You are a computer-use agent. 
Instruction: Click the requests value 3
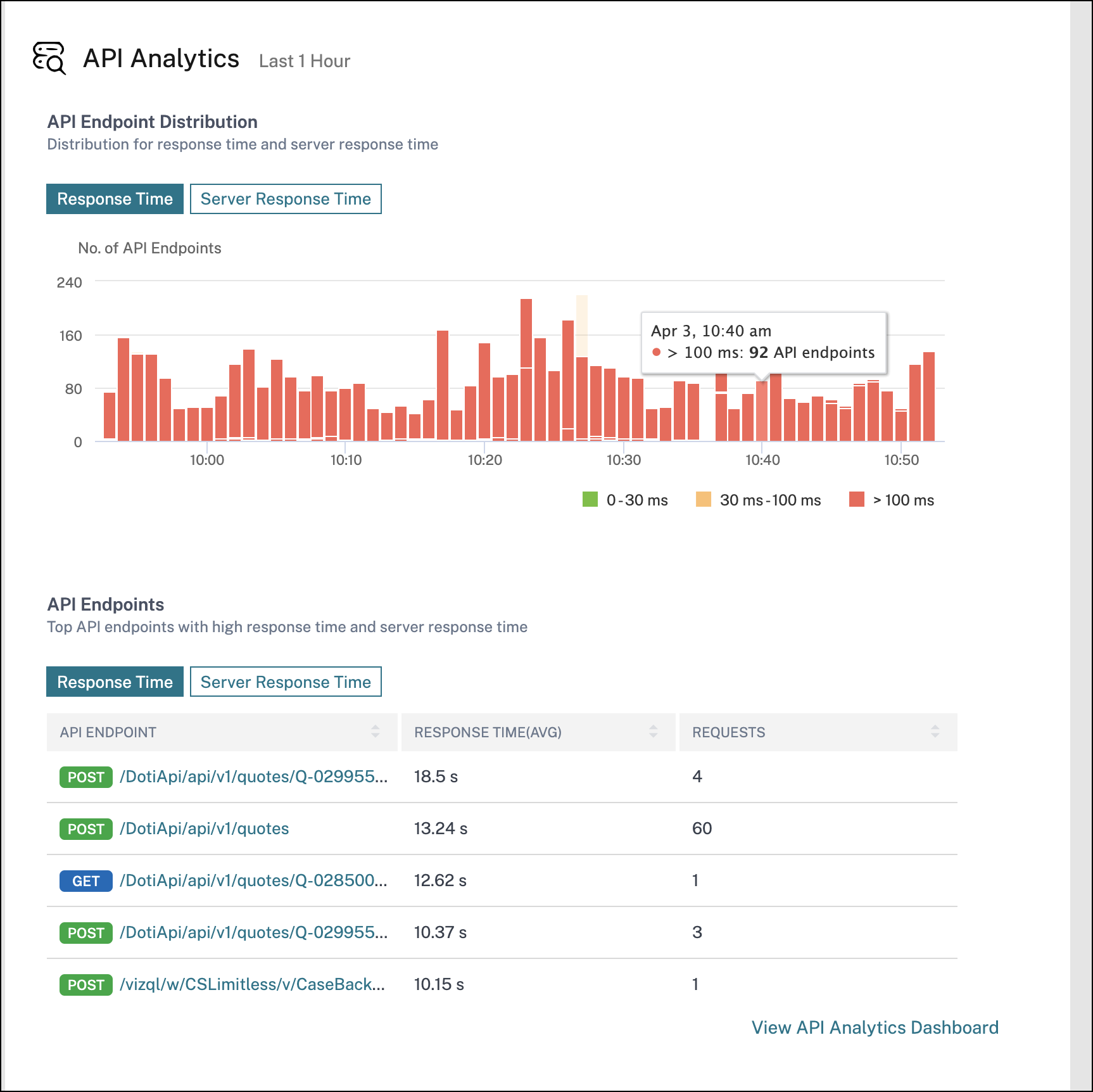point(697,932)
